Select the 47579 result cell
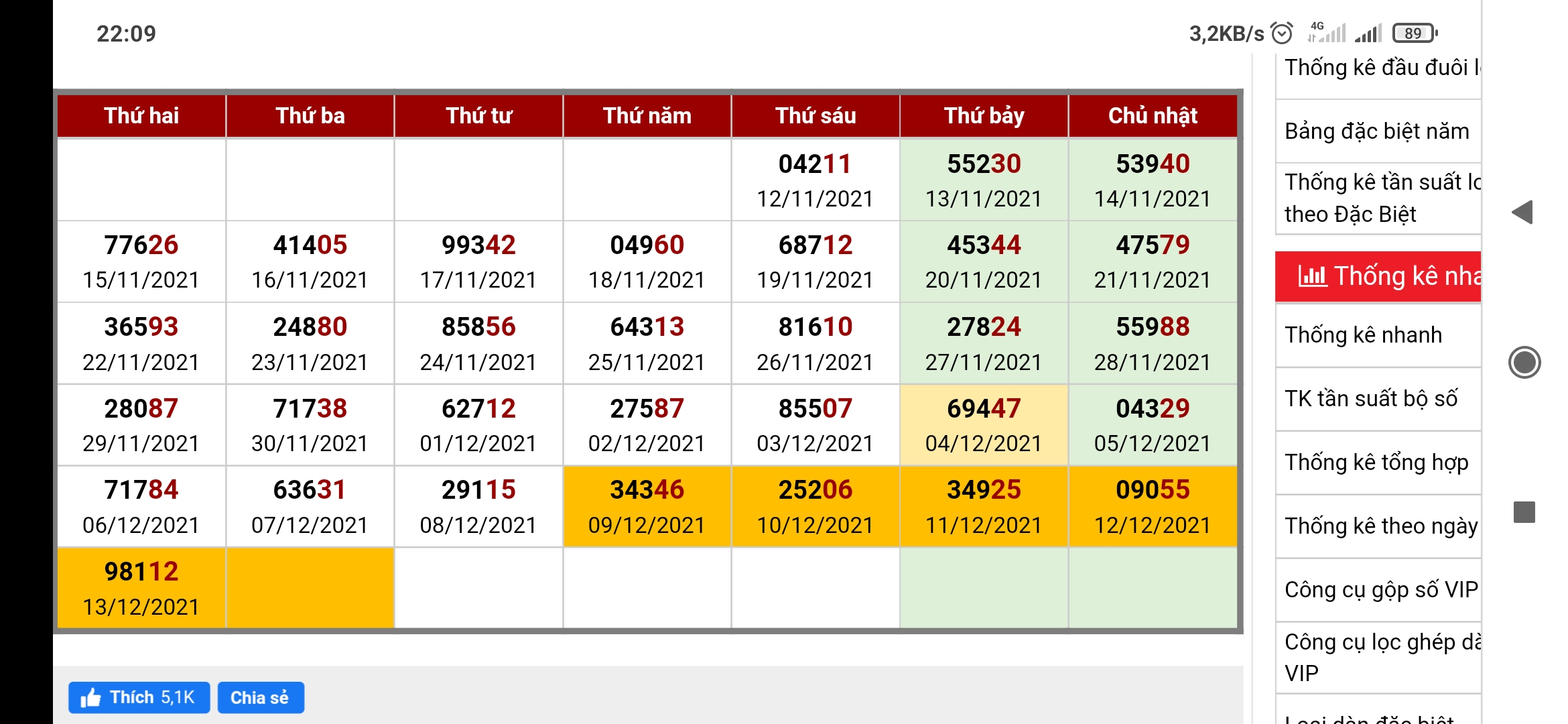This screenshot has height=724, width=1568. (x=1153, y=261)
